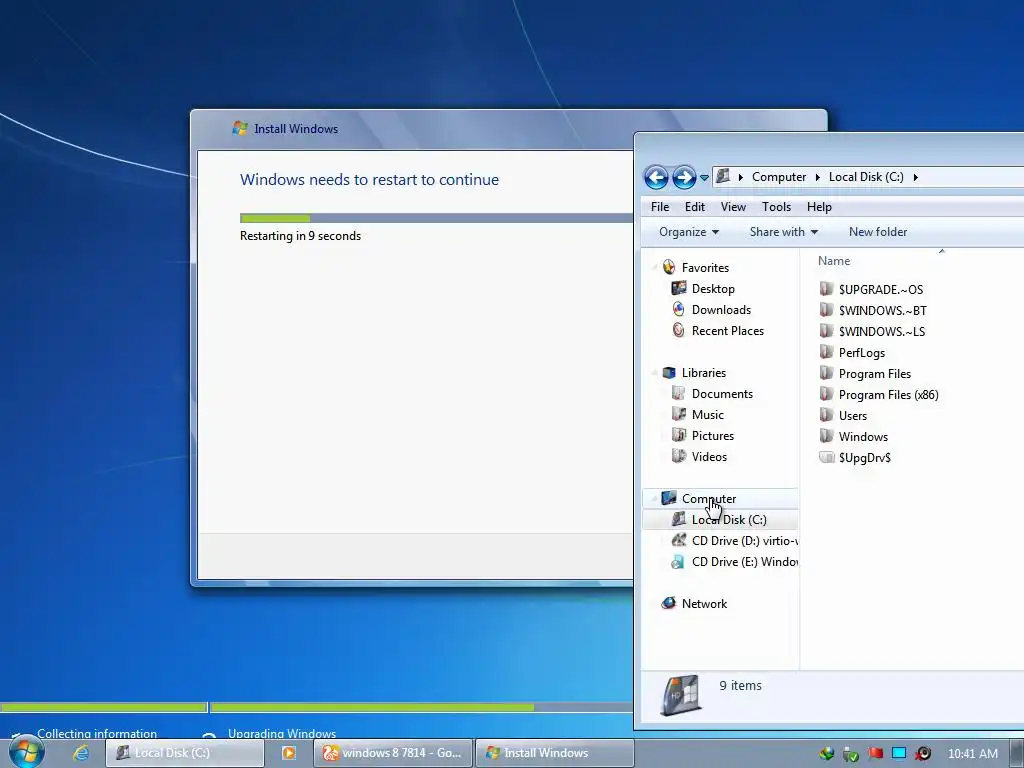Viewport: 1024px width, 768px height.
Task: Go back with the Explorer Back arrow
Action: 656,177
